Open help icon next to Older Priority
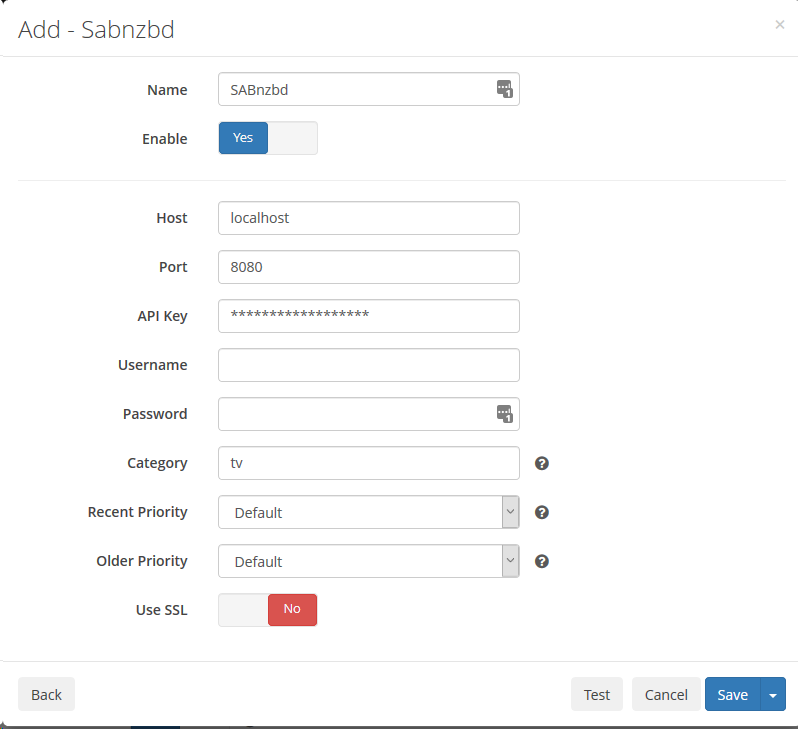 542,561
